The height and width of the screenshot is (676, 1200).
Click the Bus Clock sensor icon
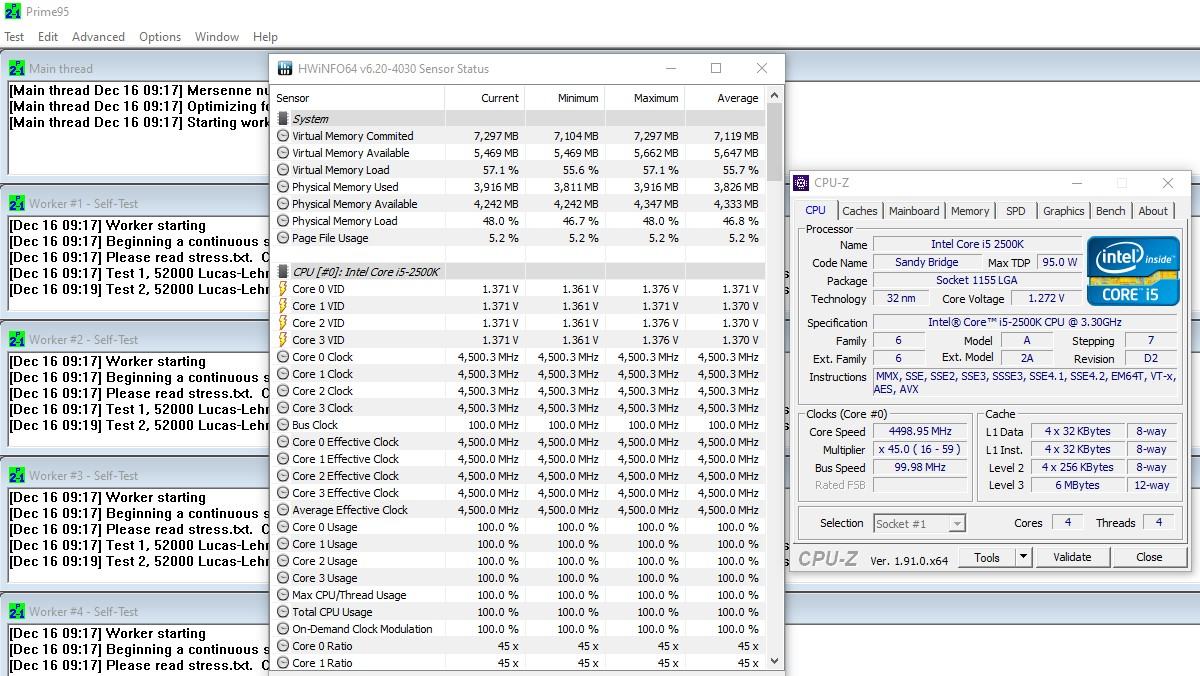(x=283, y=425)
